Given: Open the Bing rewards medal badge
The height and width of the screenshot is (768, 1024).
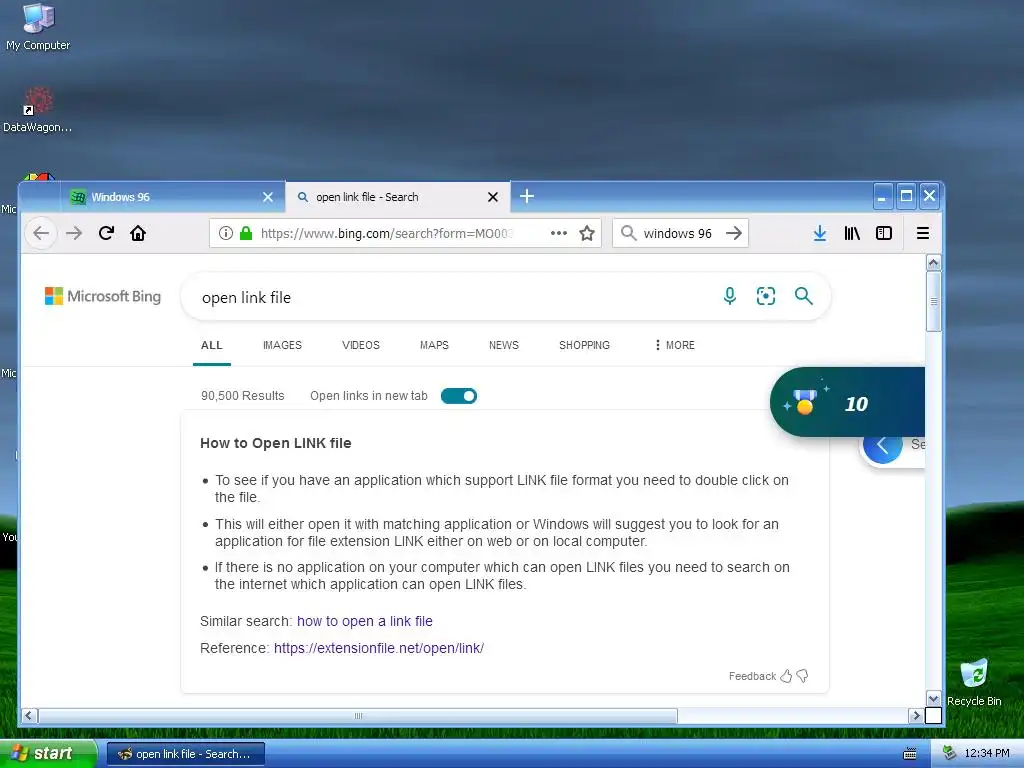Looking at the screenshot, I should point(848,402).
